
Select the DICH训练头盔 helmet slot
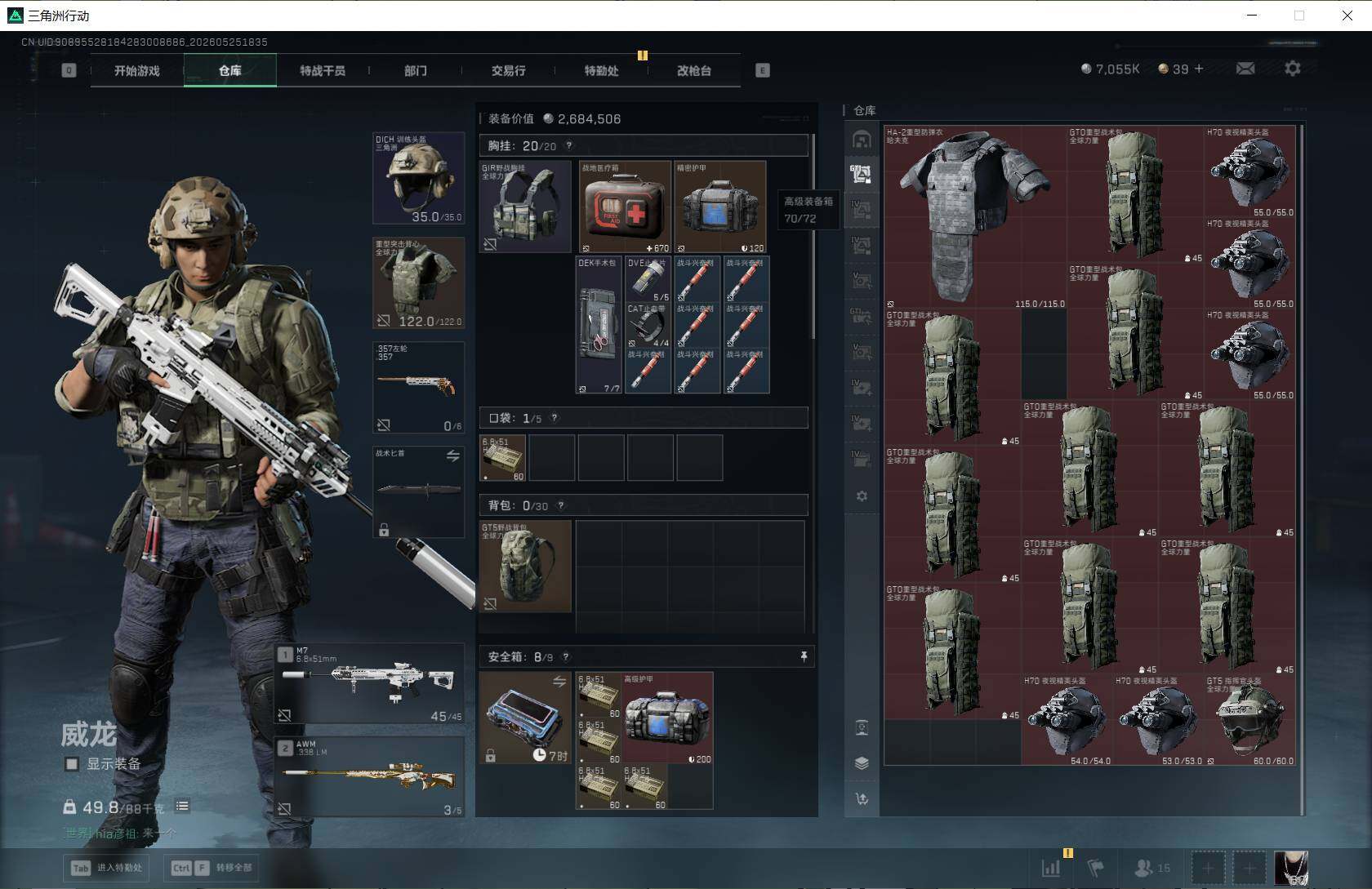point(419,179)
